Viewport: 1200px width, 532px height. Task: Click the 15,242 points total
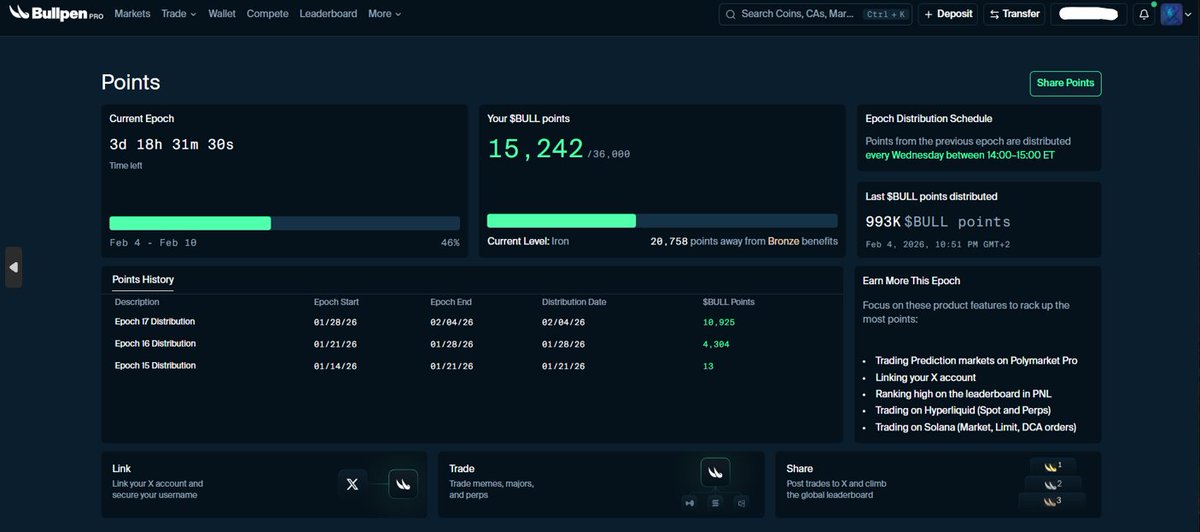535,149
